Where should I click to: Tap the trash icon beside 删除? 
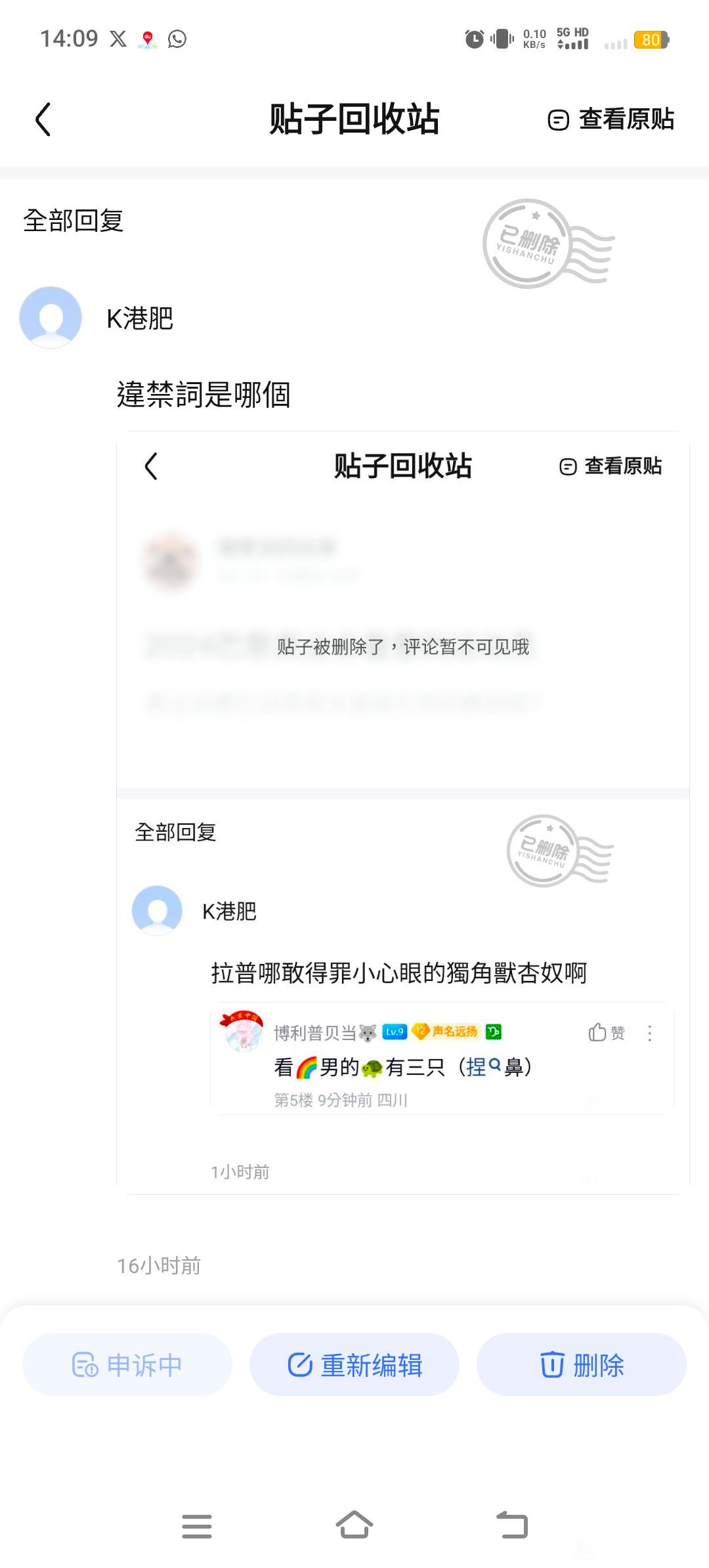[552, 1364]
